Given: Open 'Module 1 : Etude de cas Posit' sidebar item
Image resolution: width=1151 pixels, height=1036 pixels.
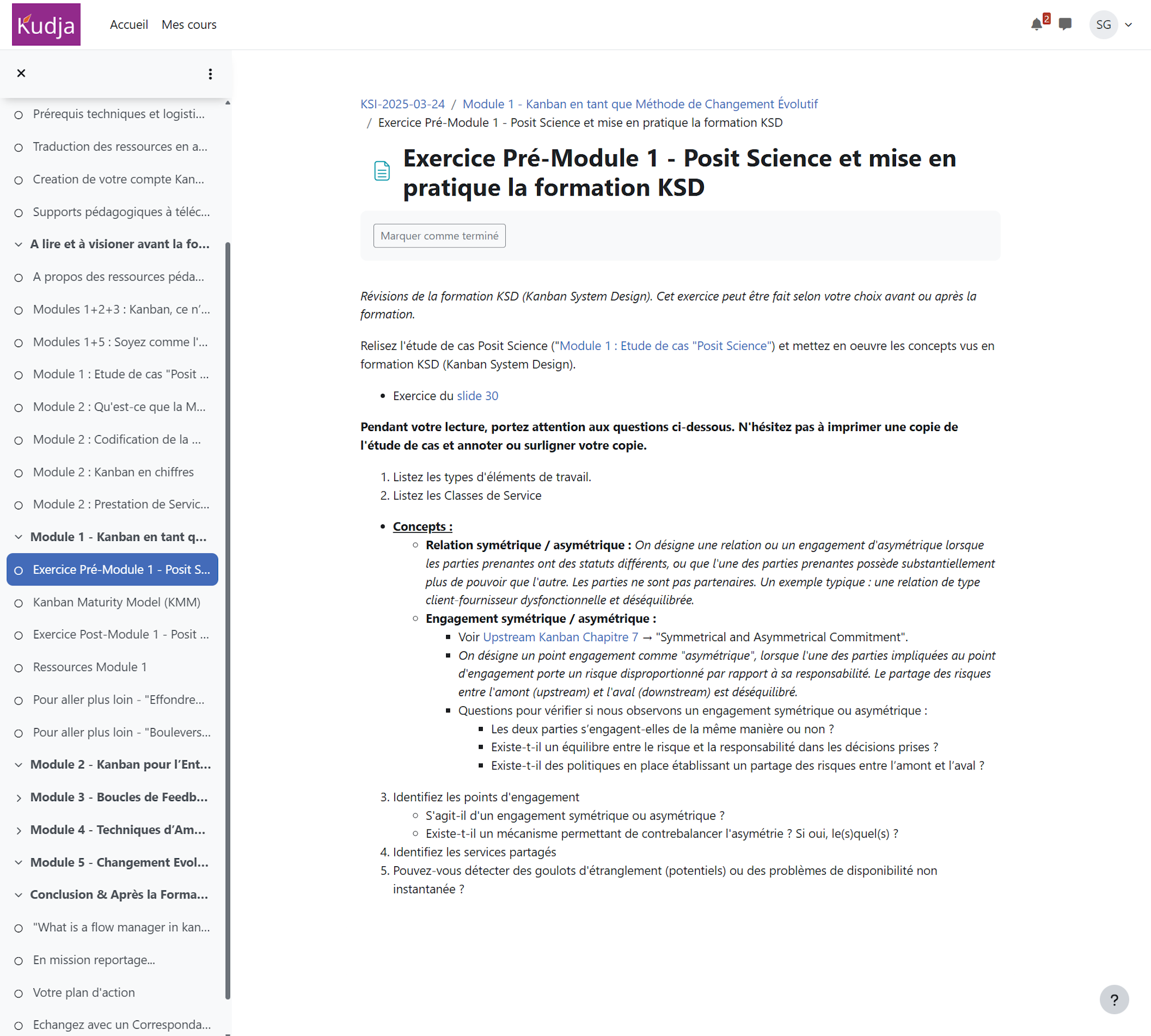Looking at the screenshot, I should click(x=121, y=374).
